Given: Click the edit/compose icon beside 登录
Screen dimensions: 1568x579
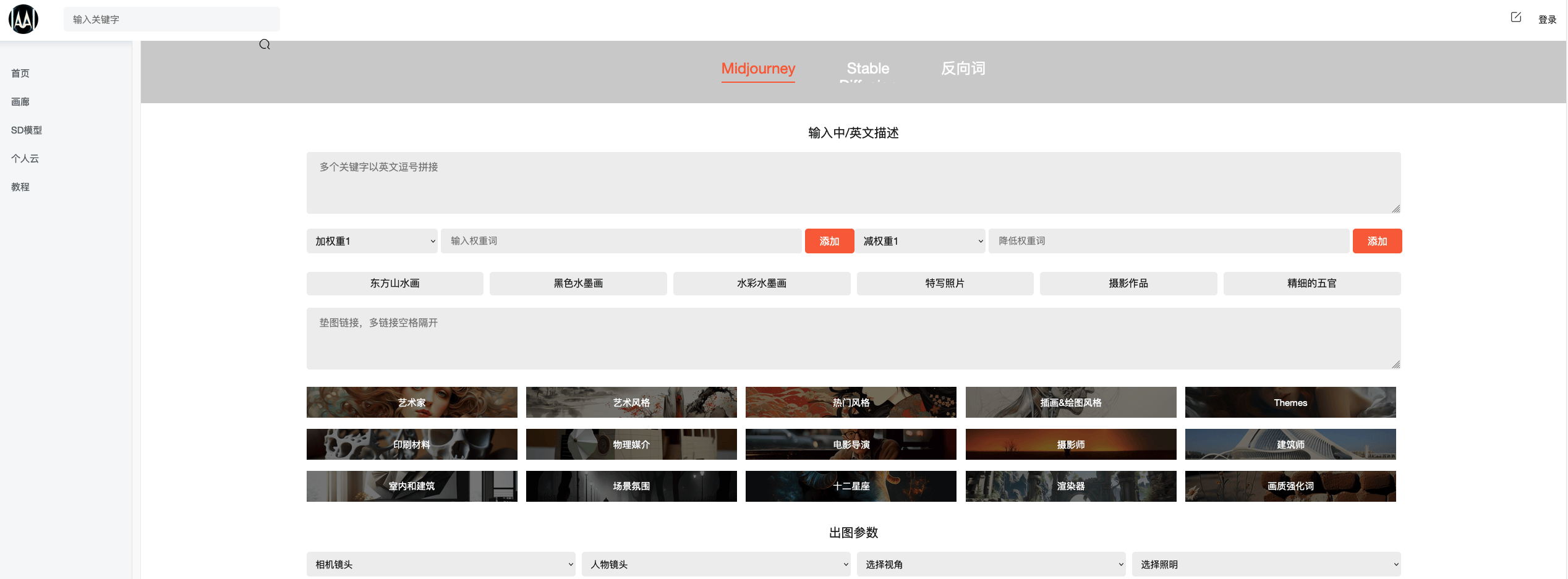Looking at the screenshot, I should point(1515,17).
